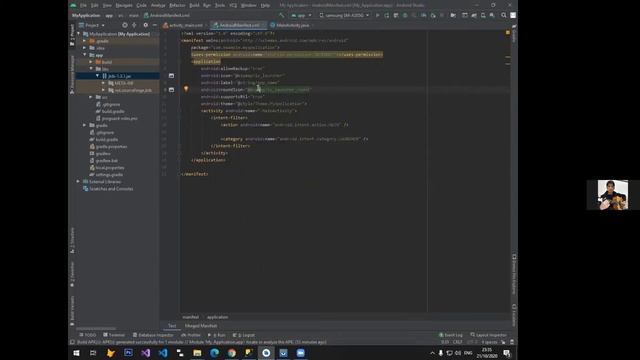Click the application breadcrumb at editor bottom
Screen dimensions: 640x360
[218, 317]
